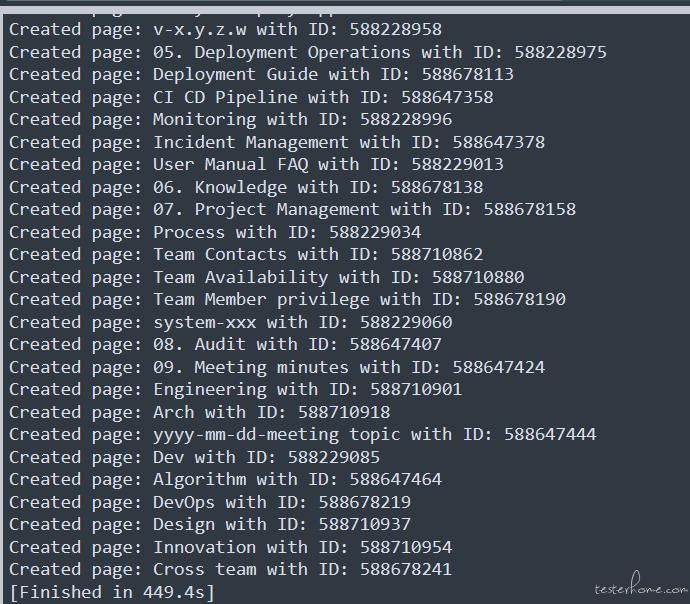
Task: Select the '05. Deployment Operations' output line
Action: tap(308, 52)
